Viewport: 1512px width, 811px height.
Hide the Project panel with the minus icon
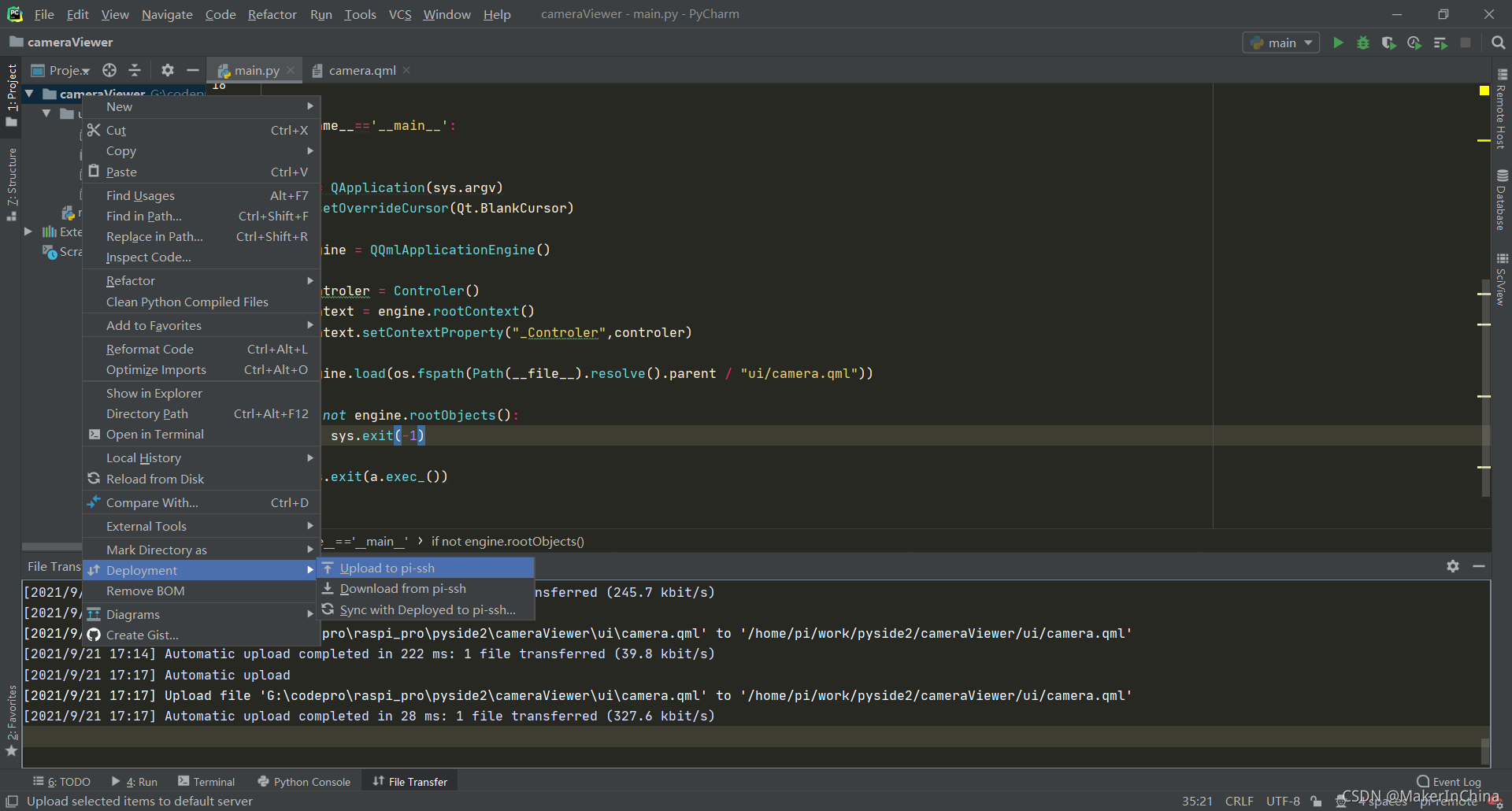coord(192,70)
